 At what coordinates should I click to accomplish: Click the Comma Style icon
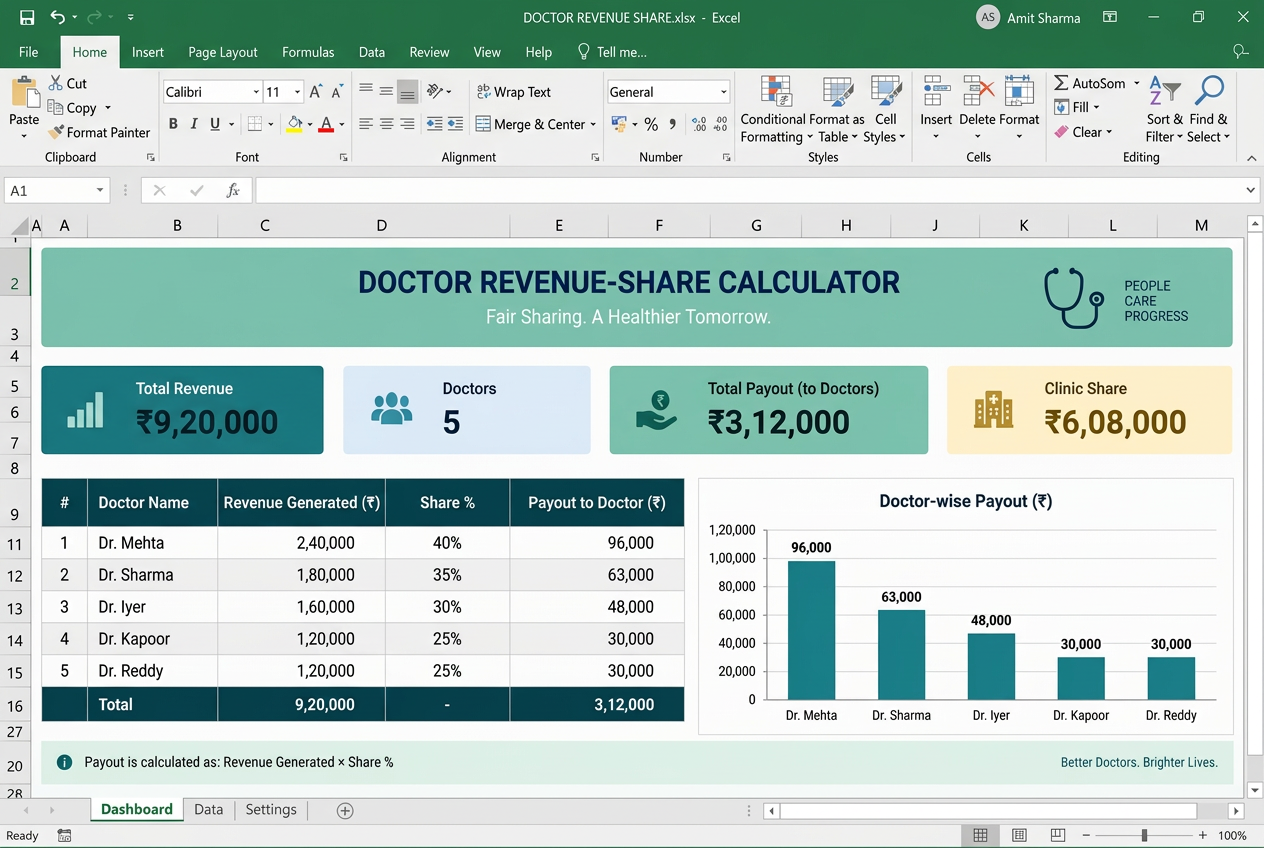tap(672, 124)
